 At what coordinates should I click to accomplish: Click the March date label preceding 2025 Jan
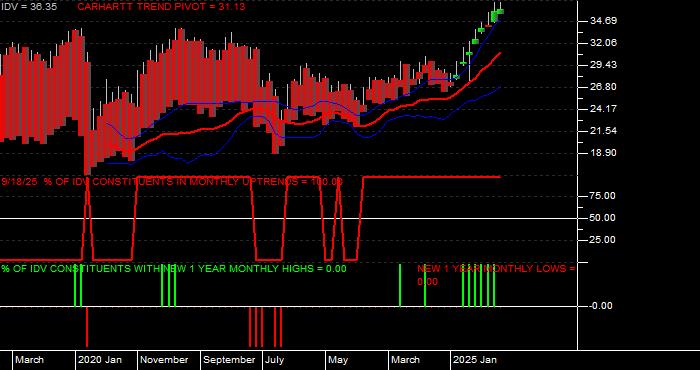click(405, 360)
